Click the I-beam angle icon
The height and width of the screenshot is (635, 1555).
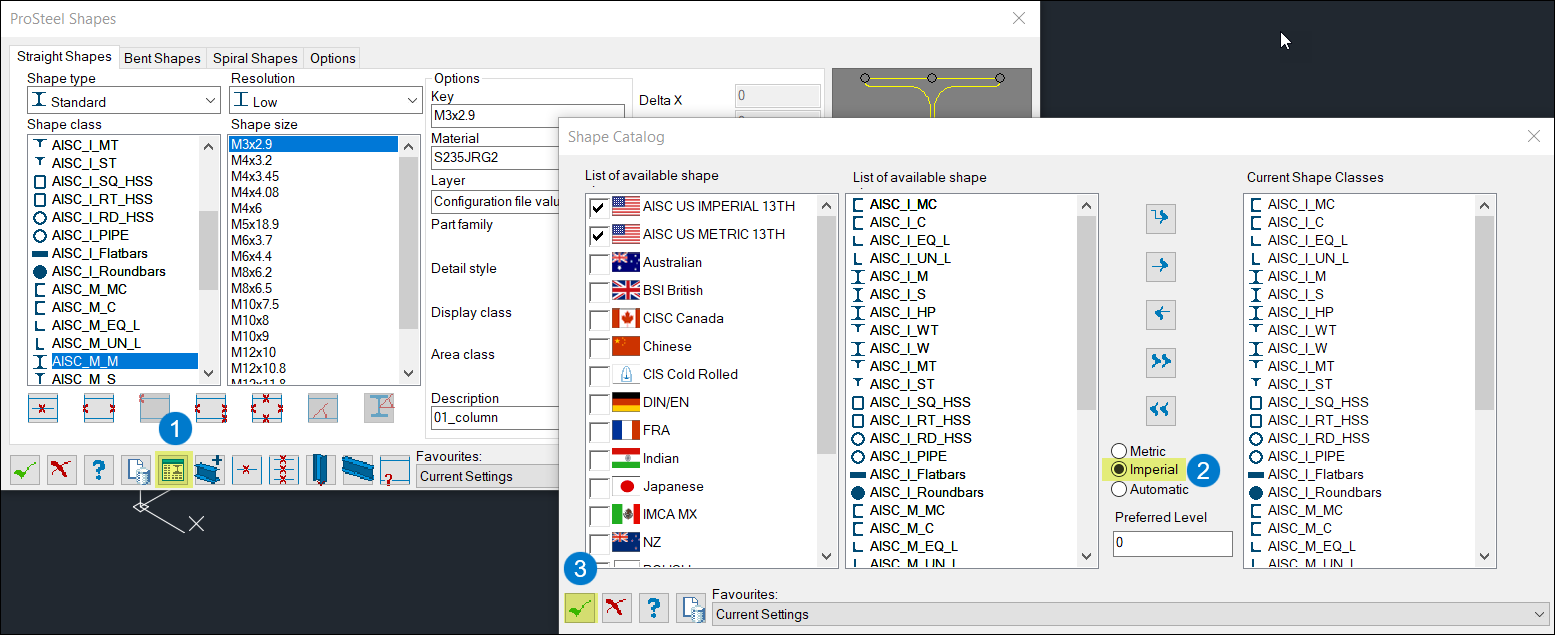pyautogui.click(x=379, y=408)
